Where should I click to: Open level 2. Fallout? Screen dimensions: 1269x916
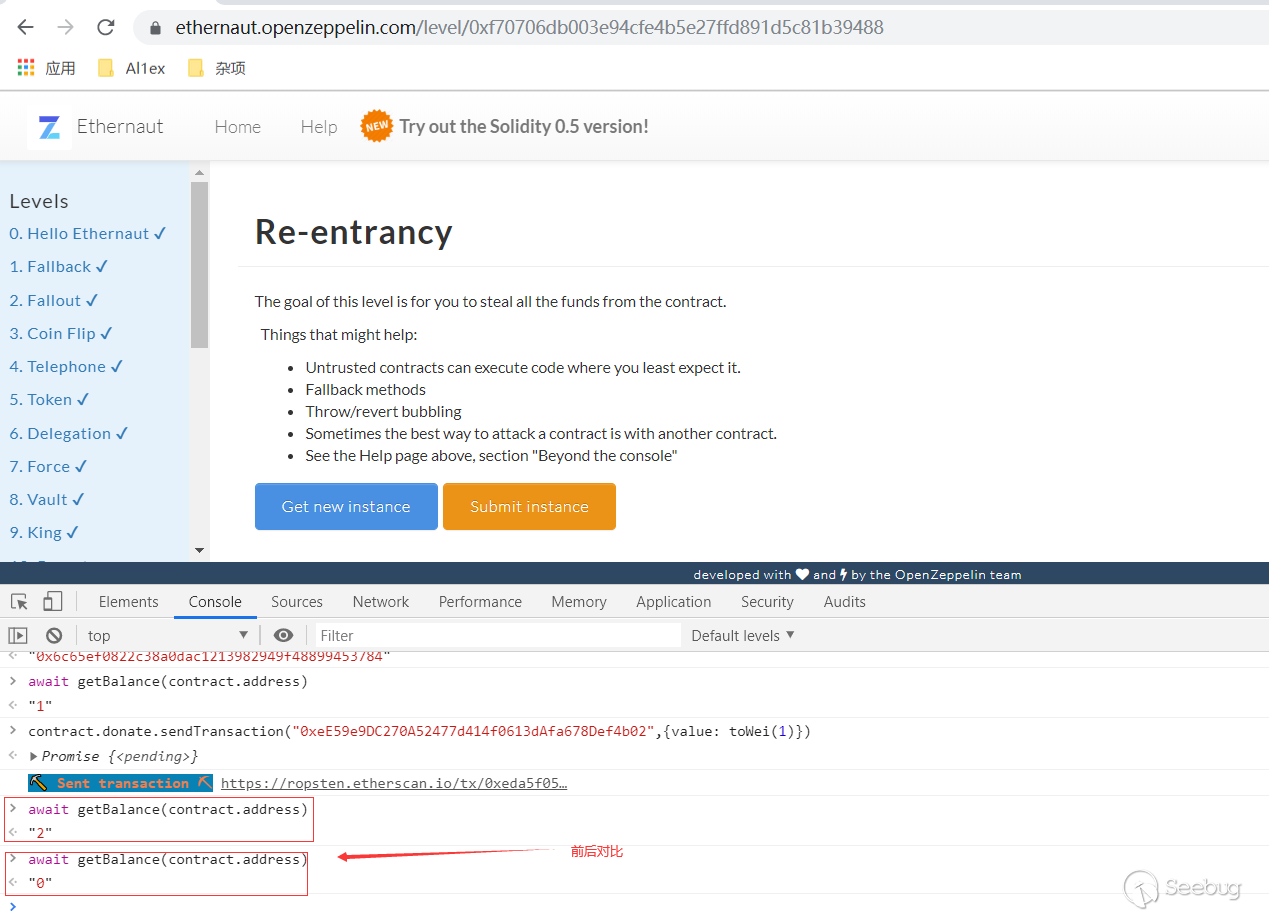[x=54, y=300]
